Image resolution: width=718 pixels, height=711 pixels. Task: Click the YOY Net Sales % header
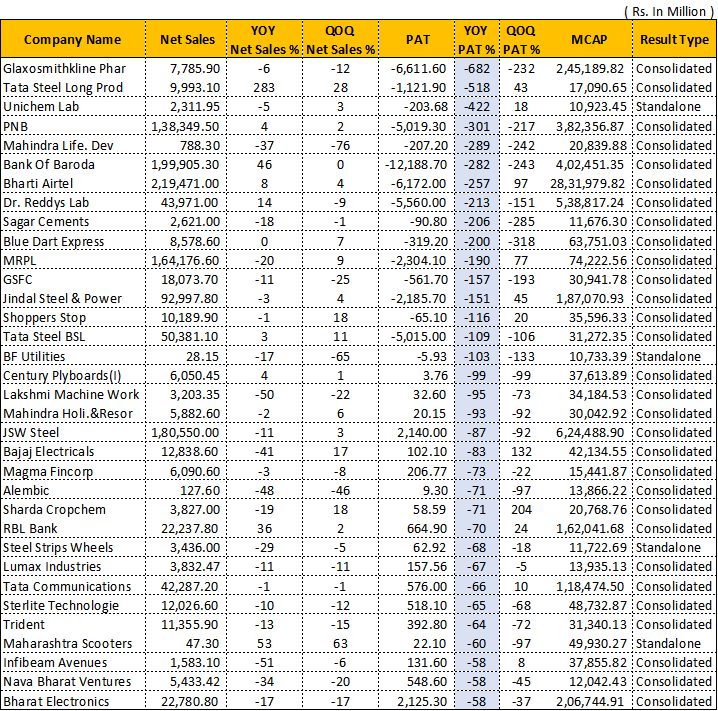[x=264, y=40]
